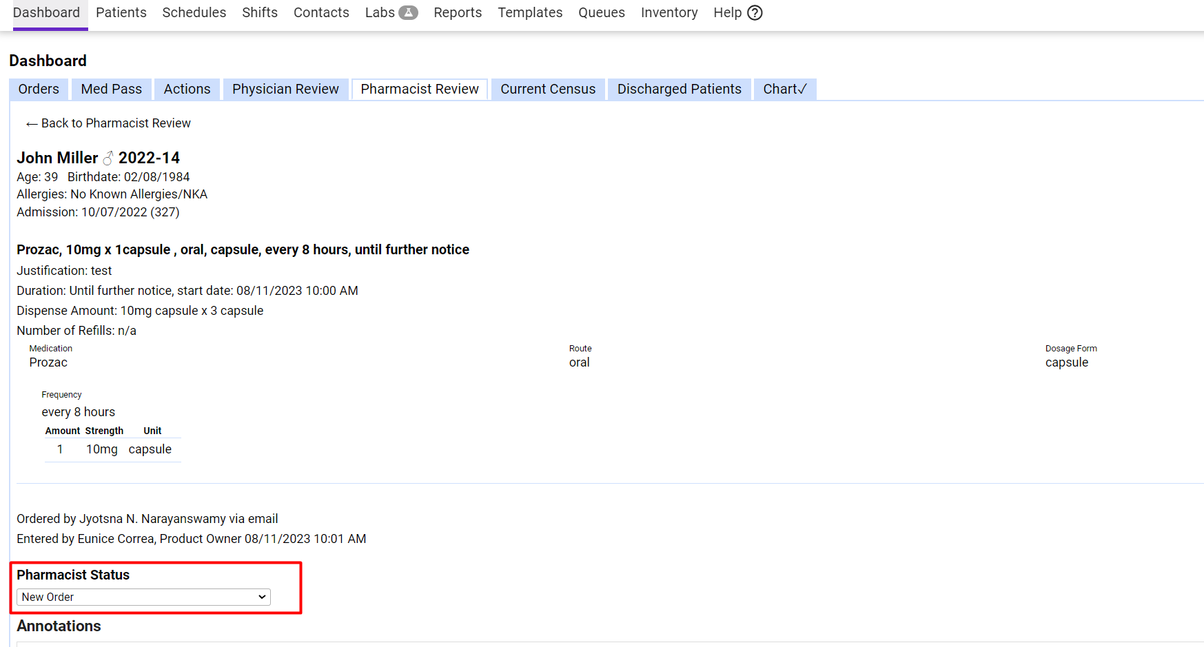Switch to the Orders tab
Screen dimensions: 1204x647
[x=39, y=89]
